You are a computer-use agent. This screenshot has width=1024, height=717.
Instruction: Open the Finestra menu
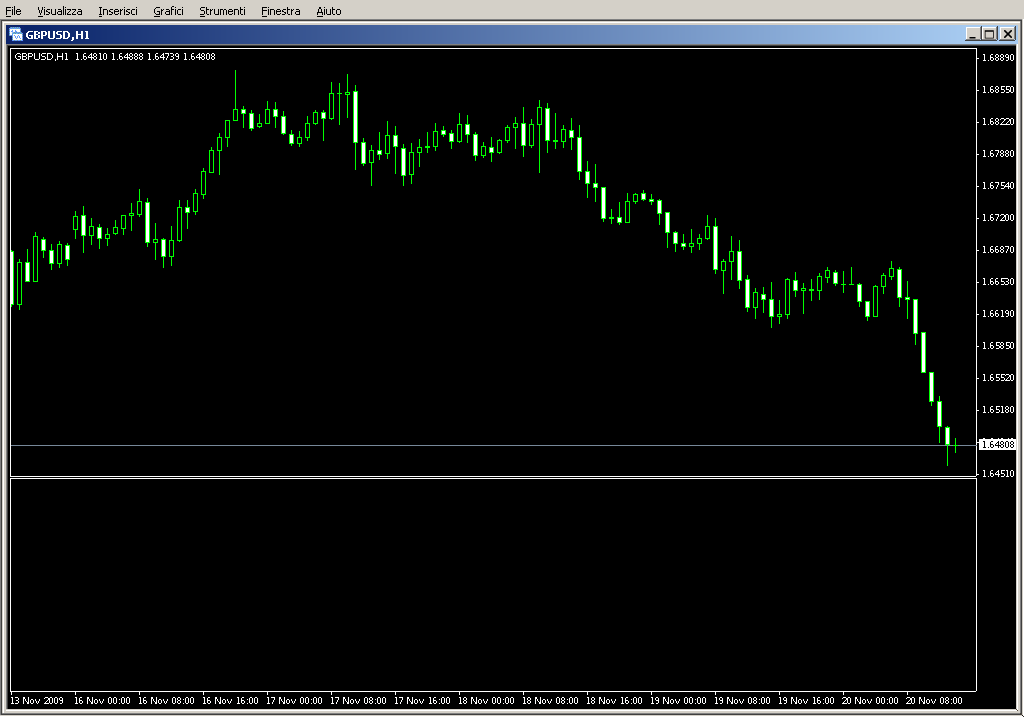pyautogui.click(x=280, y=11)
